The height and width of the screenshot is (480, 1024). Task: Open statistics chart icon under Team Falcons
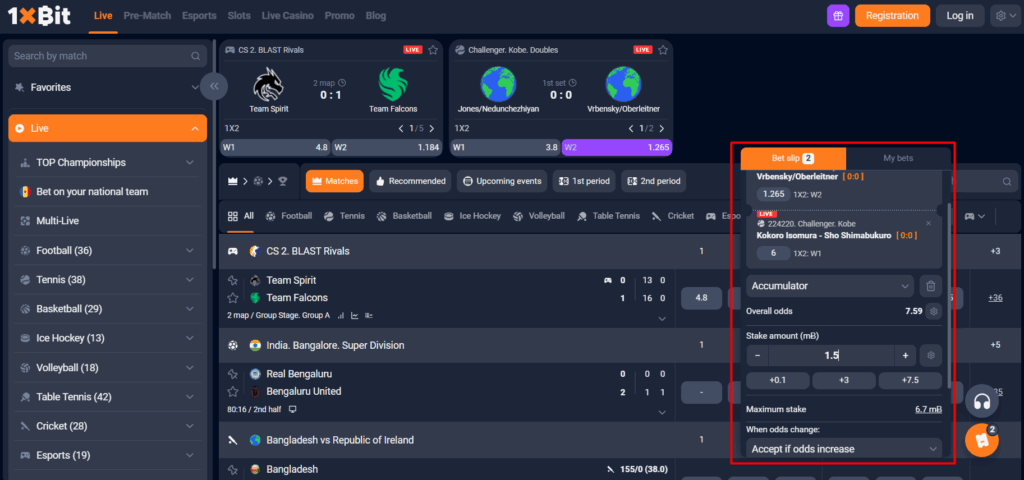(341, 315)
